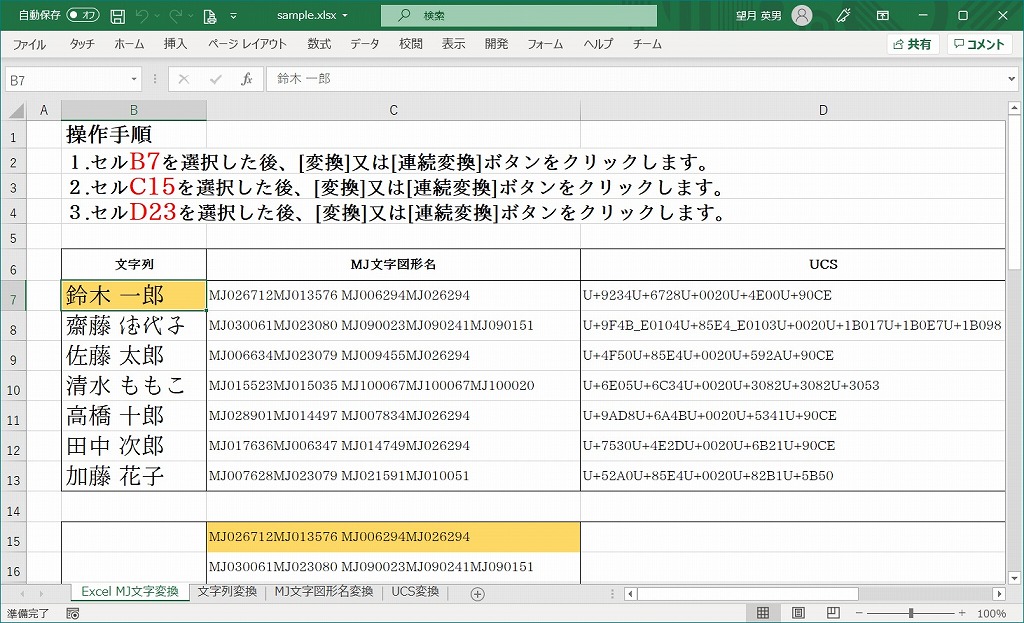Open the フォーム tab
Image resolution: width=1024 pixels, height=623 pixels.
(545, 44)
